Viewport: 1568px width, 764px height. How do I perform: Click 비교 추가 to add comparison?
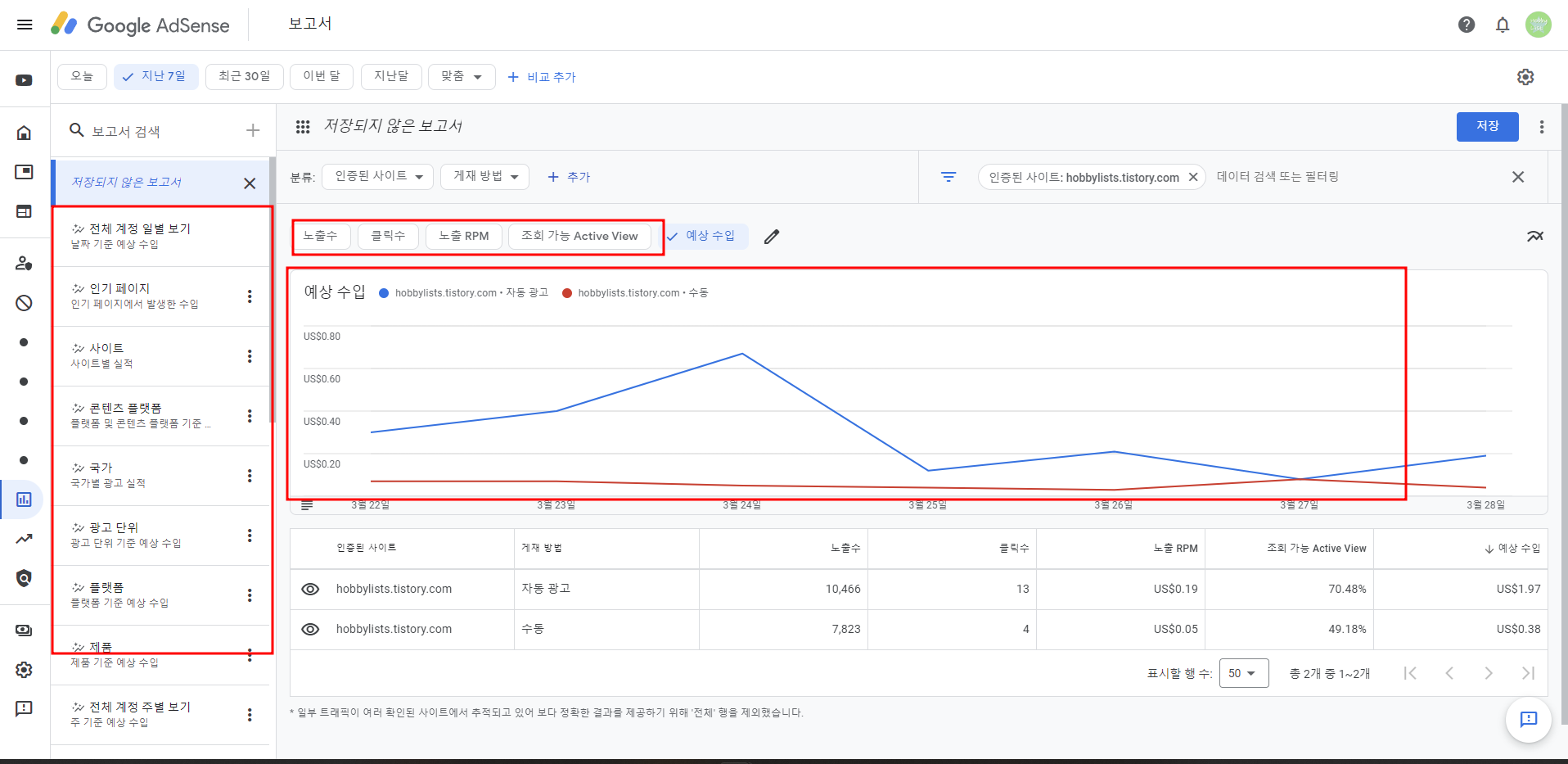click(542, 77)
